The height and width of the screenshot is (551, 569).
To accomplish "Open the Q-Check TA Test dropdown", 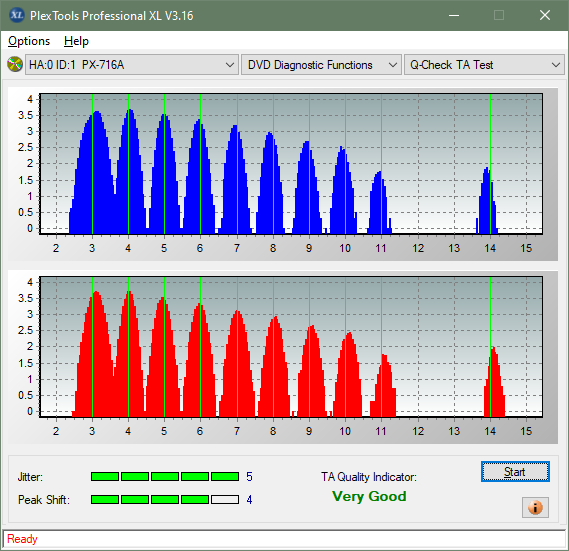I will click(x=484, y=65).
